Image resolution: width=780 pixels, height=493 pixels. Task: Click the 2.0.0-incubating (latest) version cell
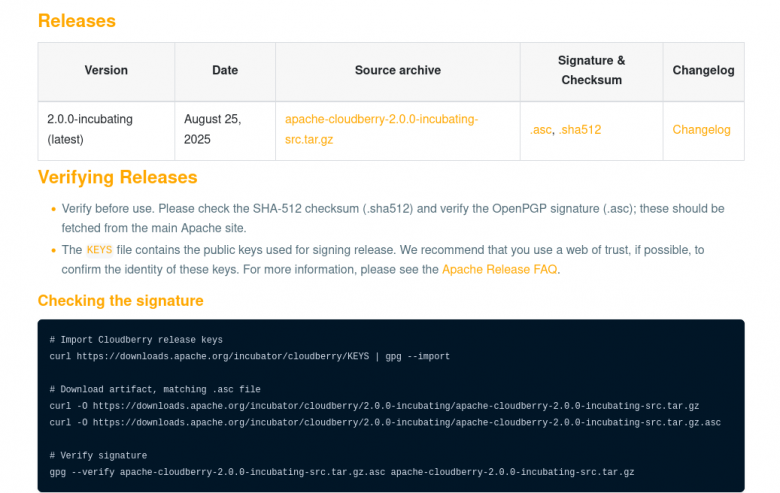pyautogui.click(x=106, y=129)
